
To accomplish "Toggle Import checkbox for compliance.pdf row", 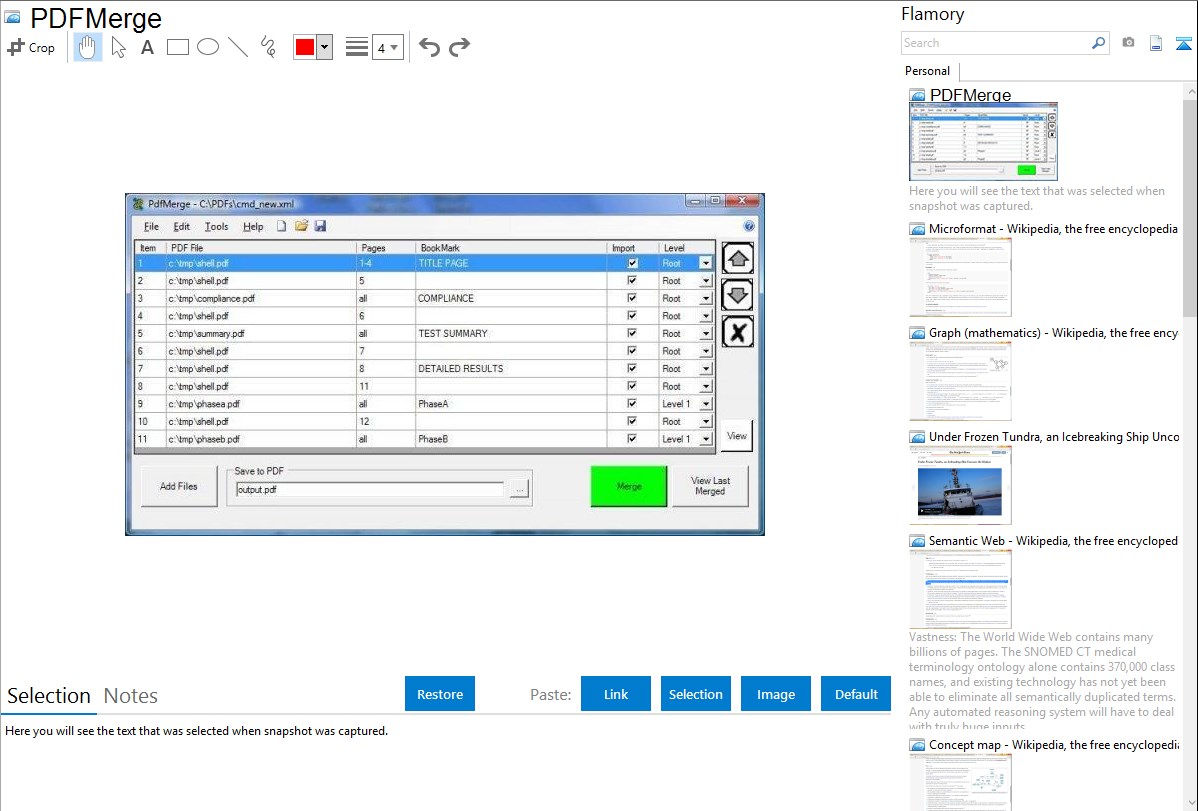I will (x=632, y=299).
